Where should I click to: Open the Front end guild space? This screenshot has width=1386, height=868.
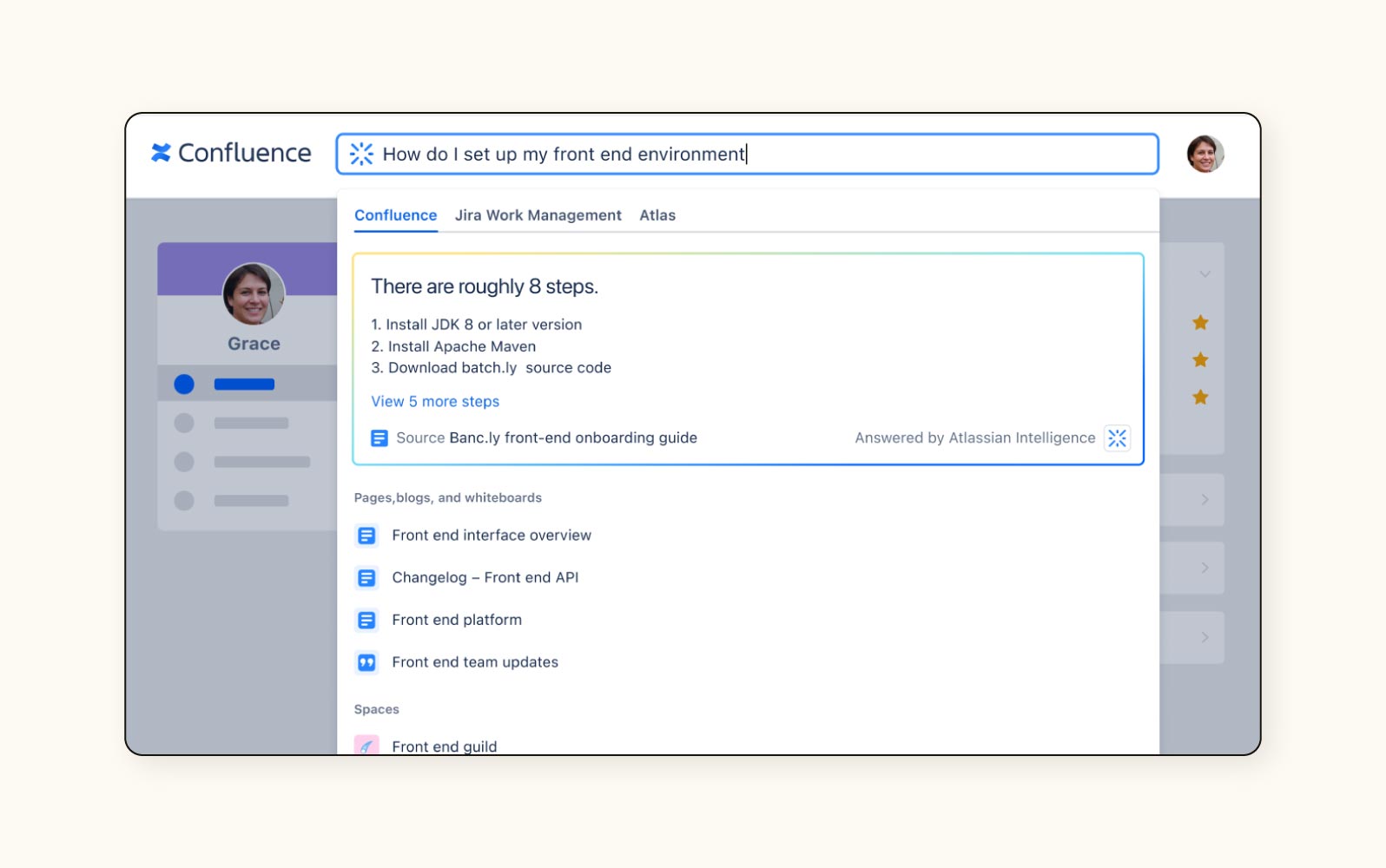(445, 746)
